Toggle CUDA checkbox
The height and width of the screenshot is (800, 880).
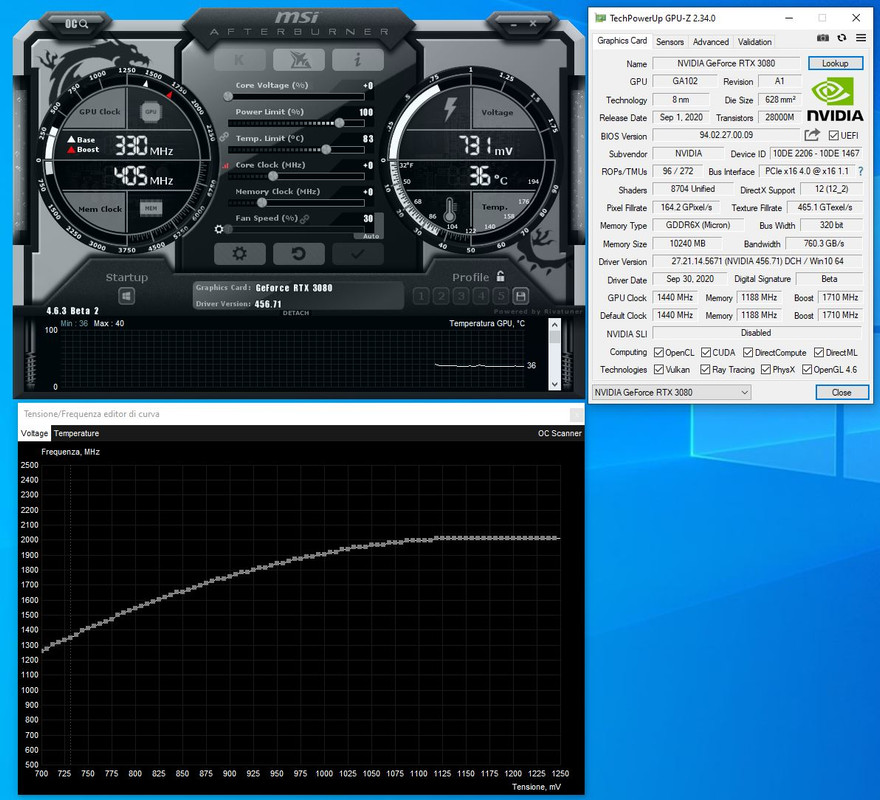pyautogui.click(x=706, y=353)
